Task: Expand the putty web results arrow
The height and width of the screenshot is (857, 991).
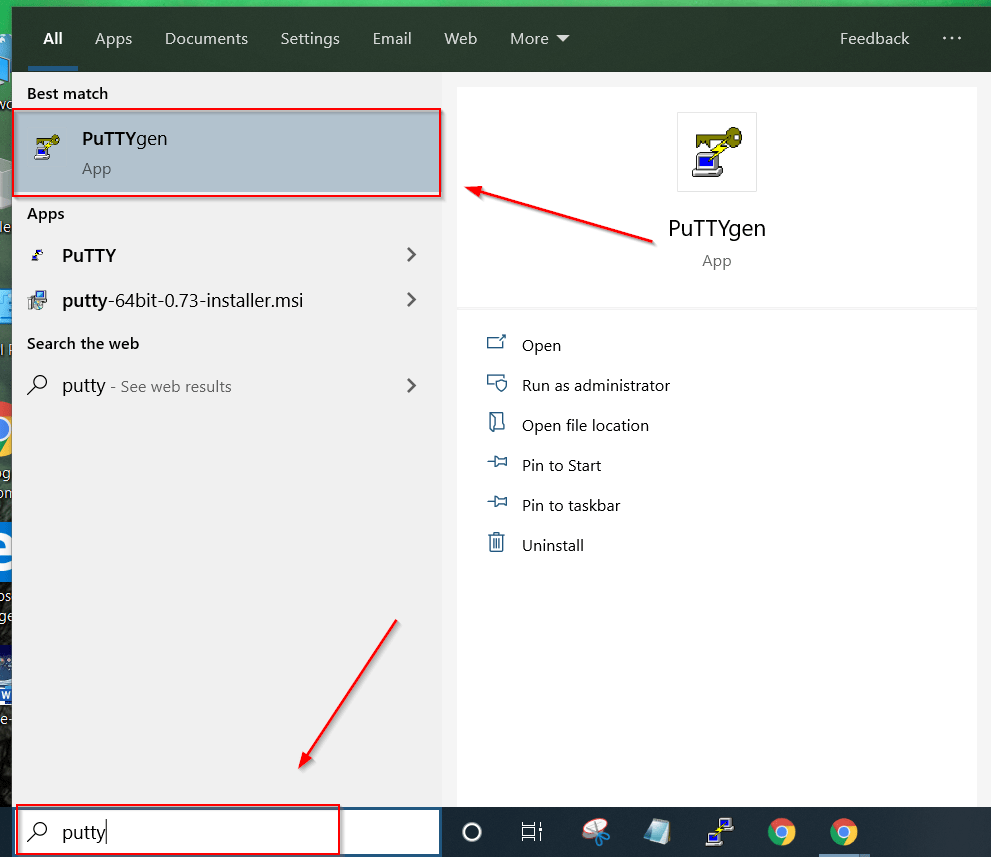Action: tap(411, 386)
